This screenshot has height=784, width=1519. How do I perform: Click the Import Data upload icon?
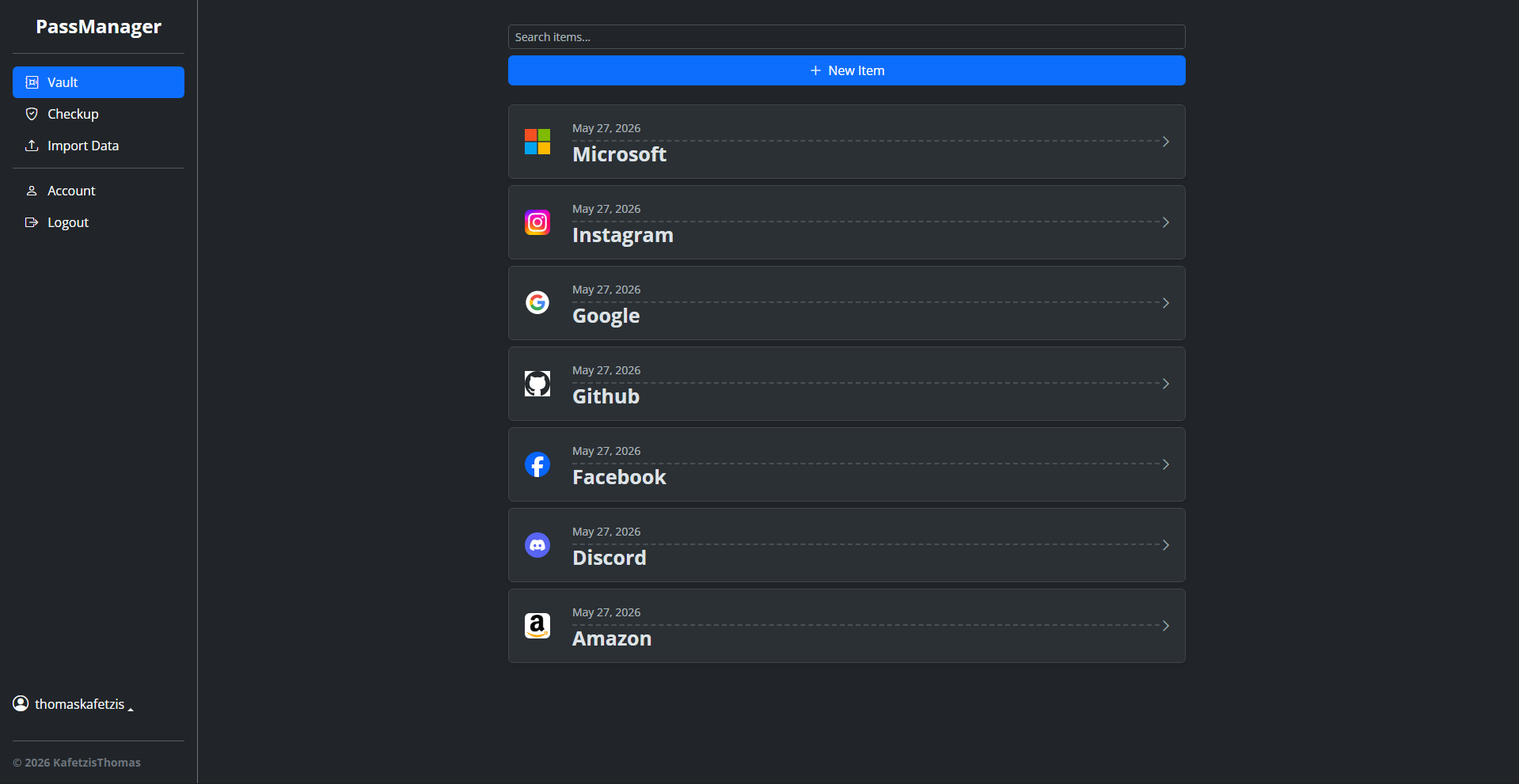coord(32,146)
